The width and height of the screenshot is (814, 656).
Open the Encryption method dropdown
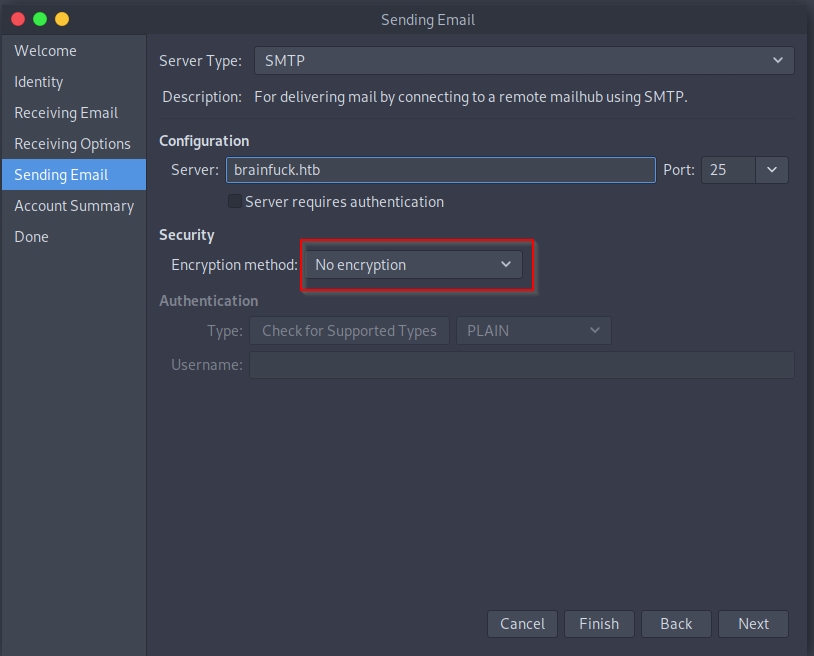pos(413,265)
